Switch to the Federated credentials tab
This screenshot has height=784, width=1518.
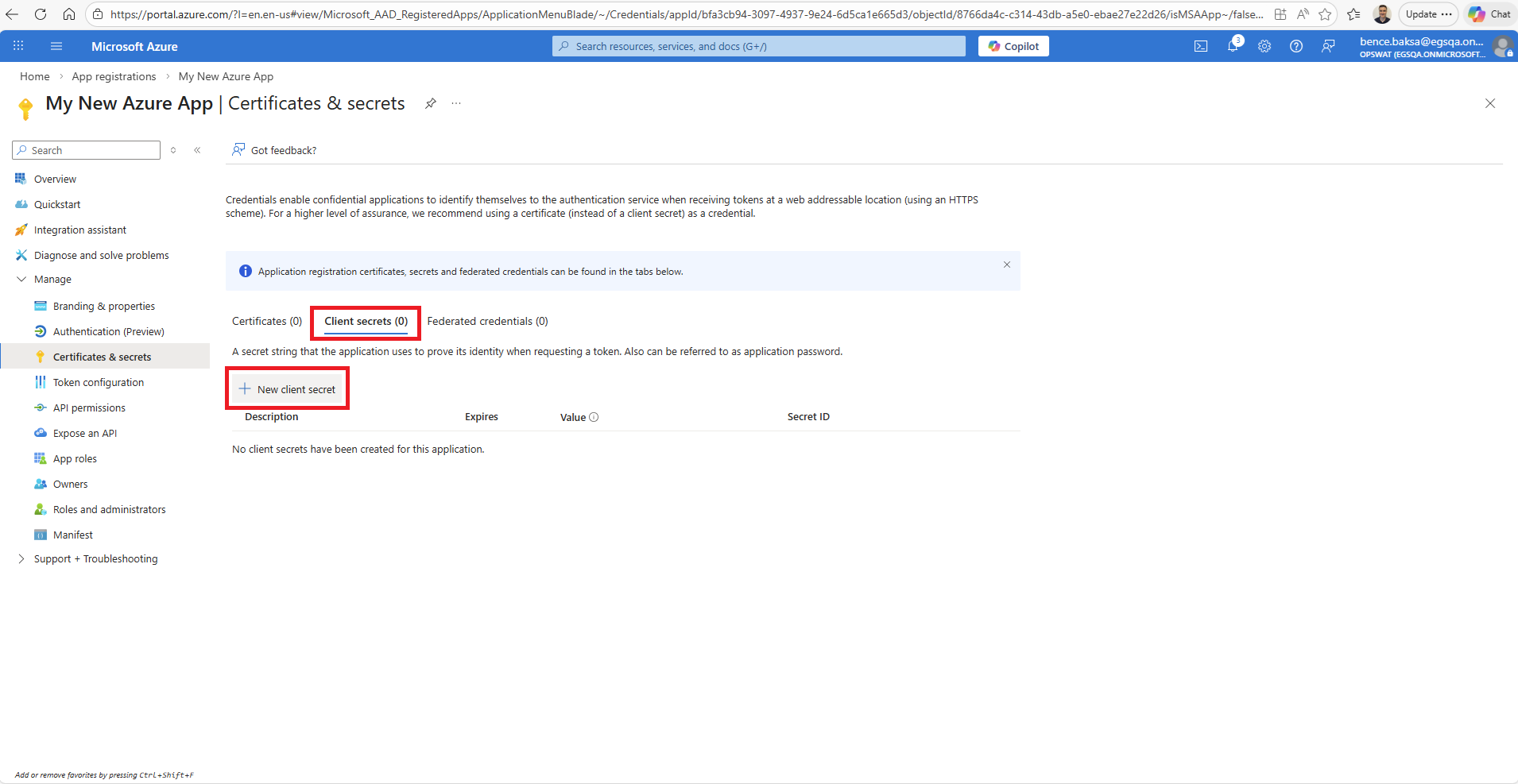point(487,321)
